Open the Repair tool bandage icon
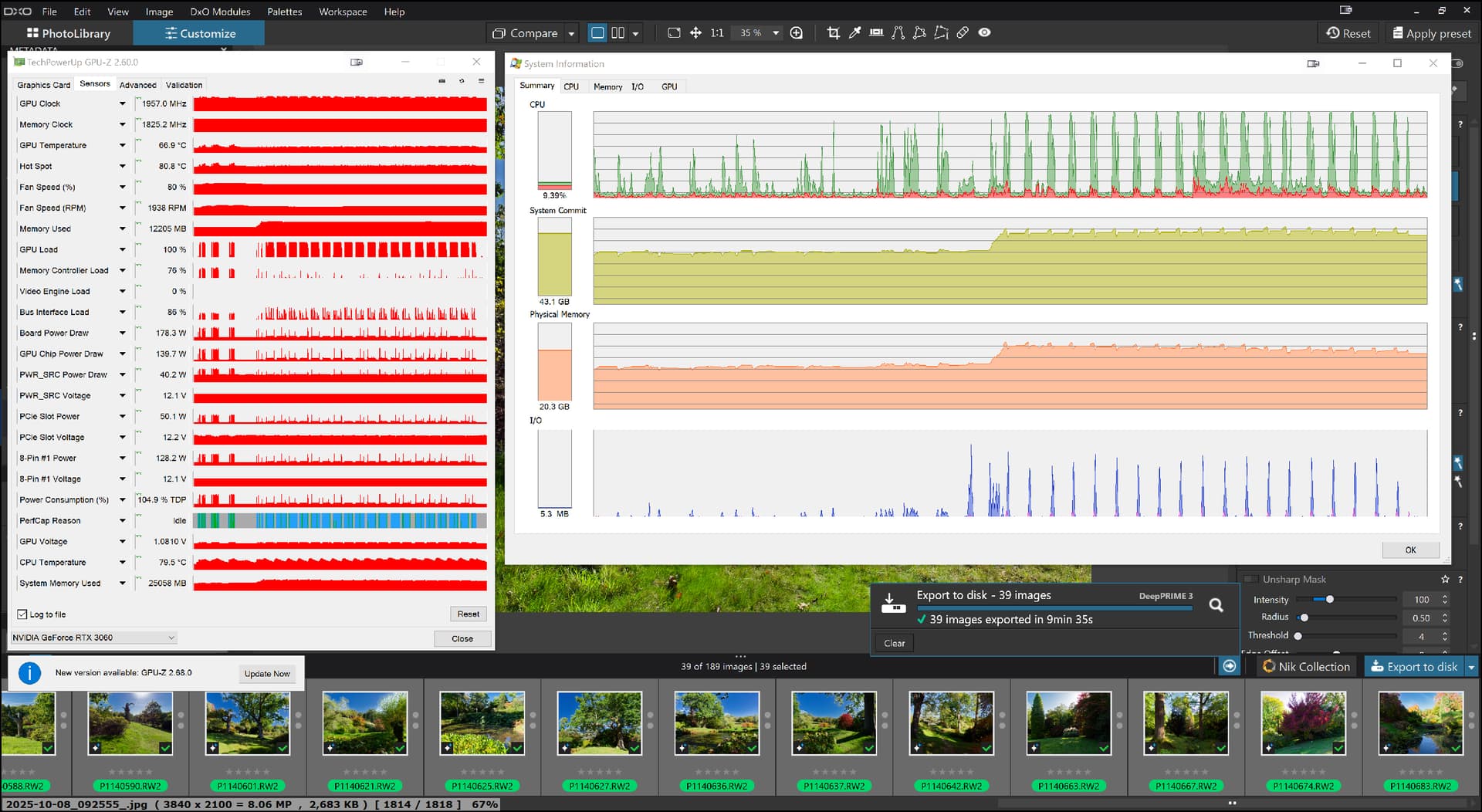The width and height of the screenshot is (1482, 812). click(x=963, y=33)
